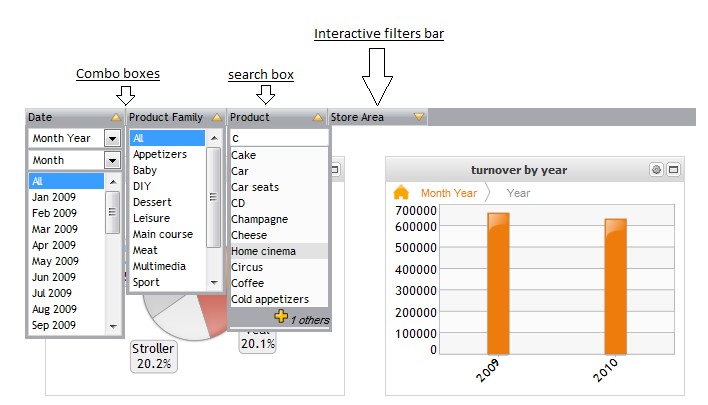Collapse the Product Family filter arrow
This screenshot has width=708, height=405.
(x=217, y=118)
